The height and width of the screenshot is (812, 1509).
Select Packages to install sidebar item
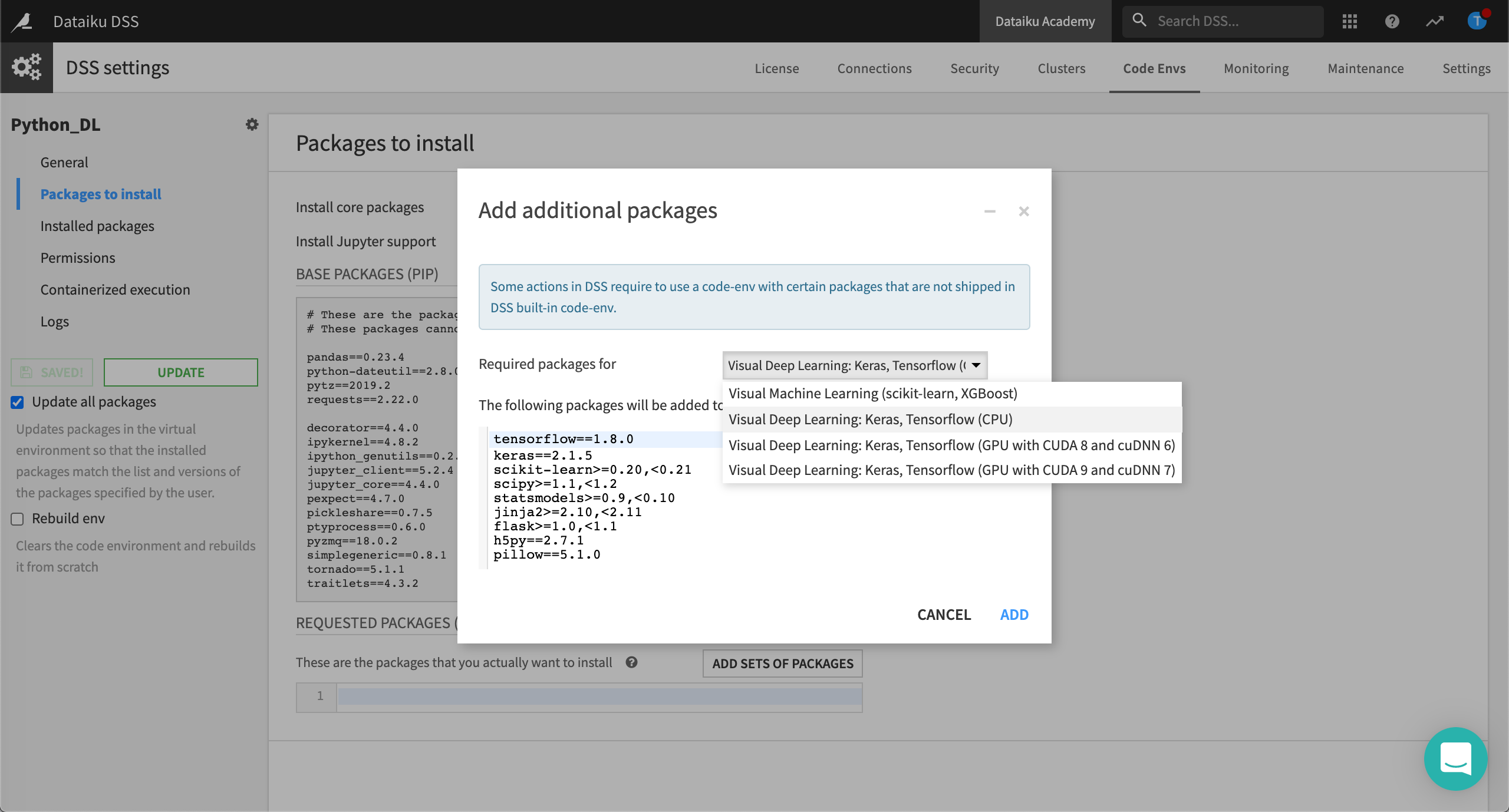click(101, 194)
